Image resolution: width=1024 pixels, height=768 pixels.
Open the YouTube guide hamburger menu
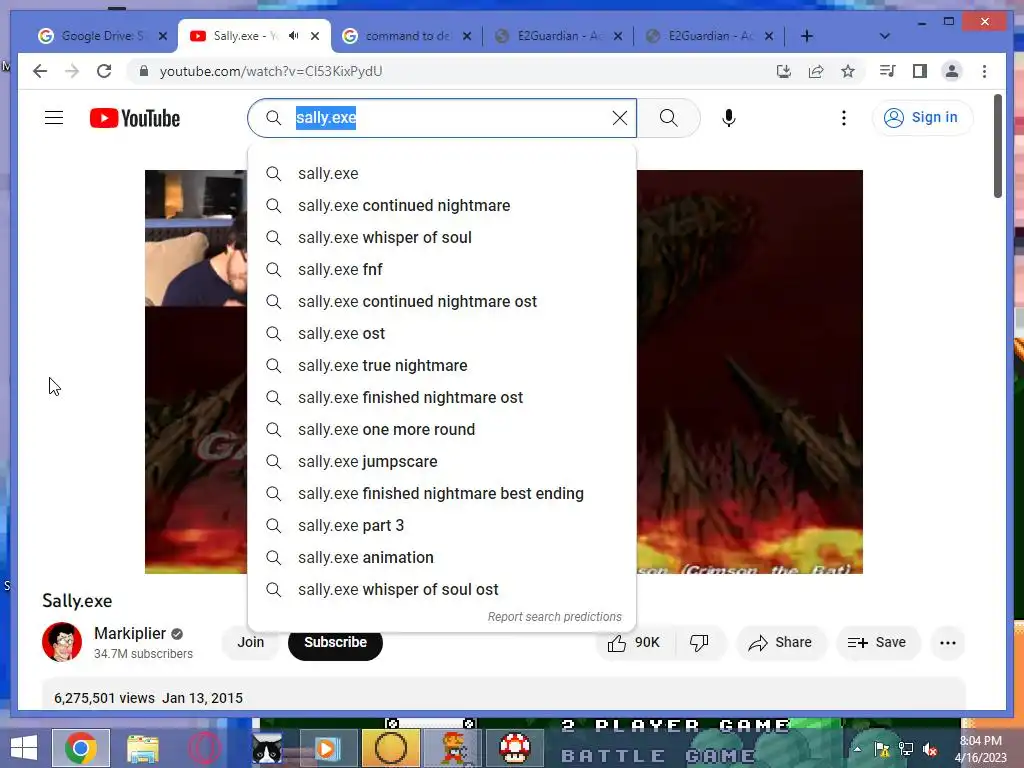pyautogui.click(x=54, y=118)
